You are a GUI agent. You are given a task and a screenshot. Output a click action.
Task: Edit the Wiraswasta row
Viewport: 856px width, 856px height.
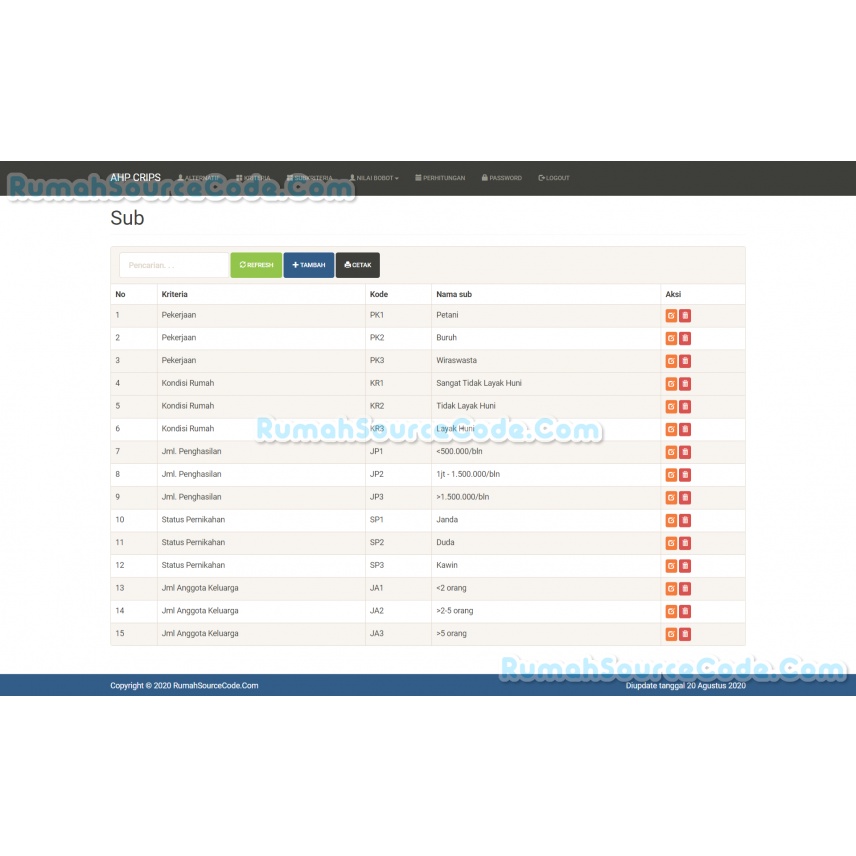click(x=671, y=361)
